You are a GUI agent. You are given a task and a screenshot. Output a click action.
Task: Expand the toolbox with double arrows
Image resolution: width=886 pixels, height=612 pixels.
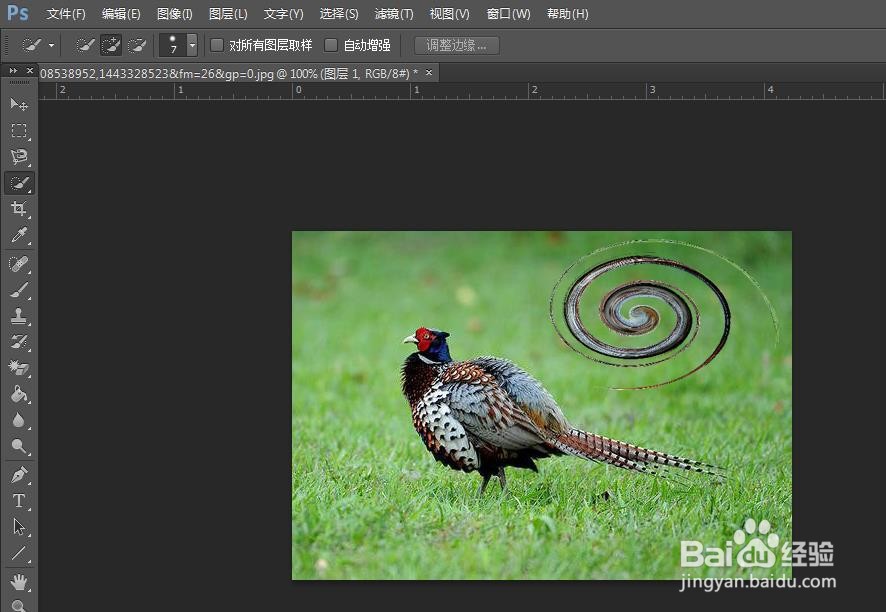click(14, 71)
